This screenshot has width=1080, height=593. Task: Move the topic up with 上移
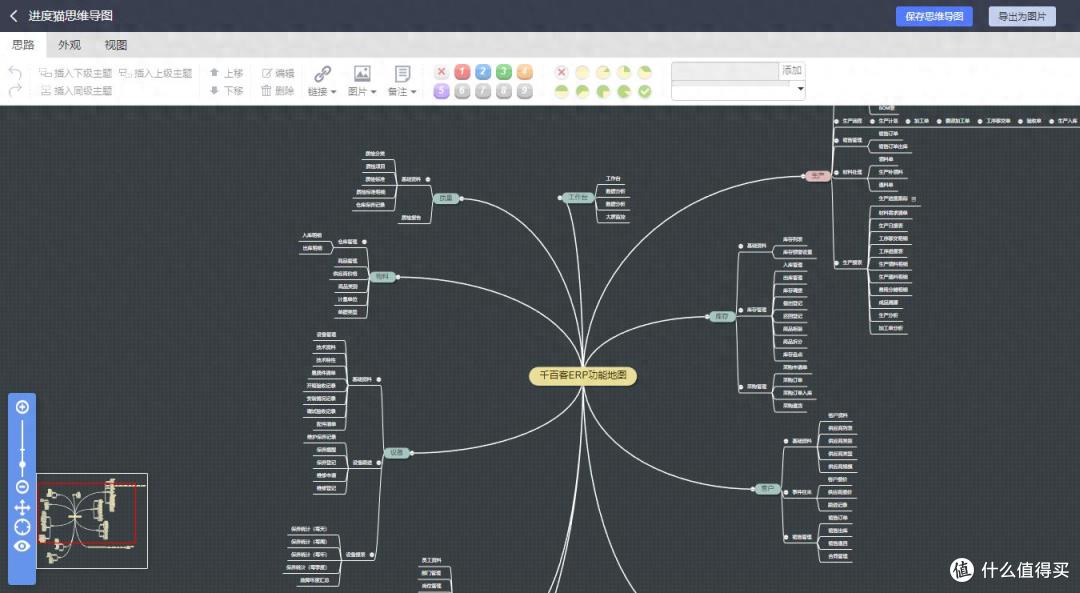coord(226,73)
